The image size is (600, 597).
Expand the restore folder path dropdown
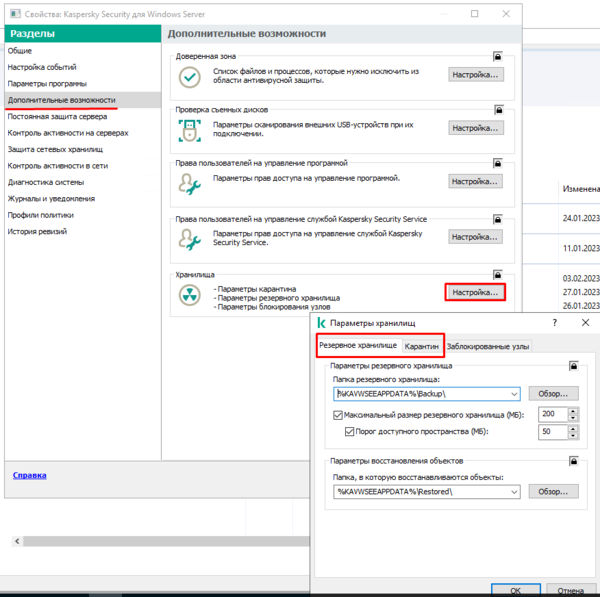tap(514, 492)
